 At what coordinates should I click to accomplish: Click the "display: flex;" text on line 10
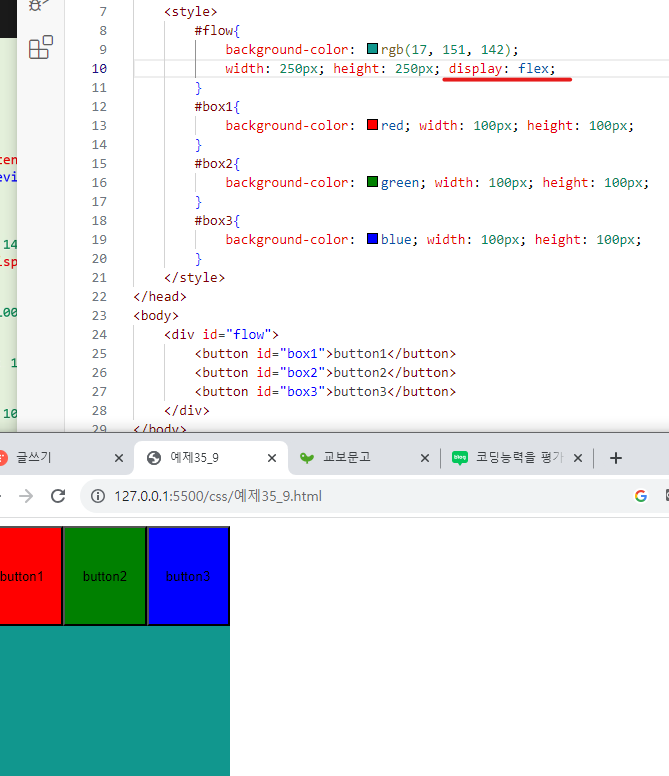pos(502,68)
